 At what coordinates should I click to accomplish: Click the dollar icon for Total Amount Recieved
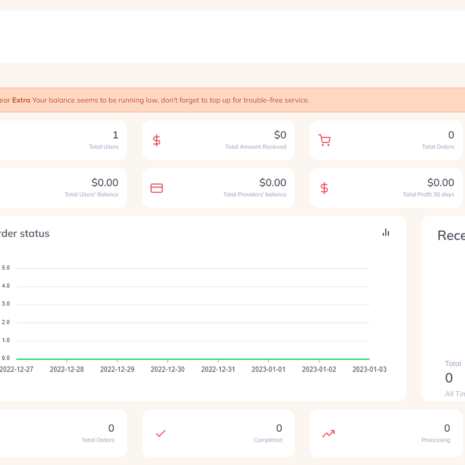pyautogui.click(x=157, y=140)
